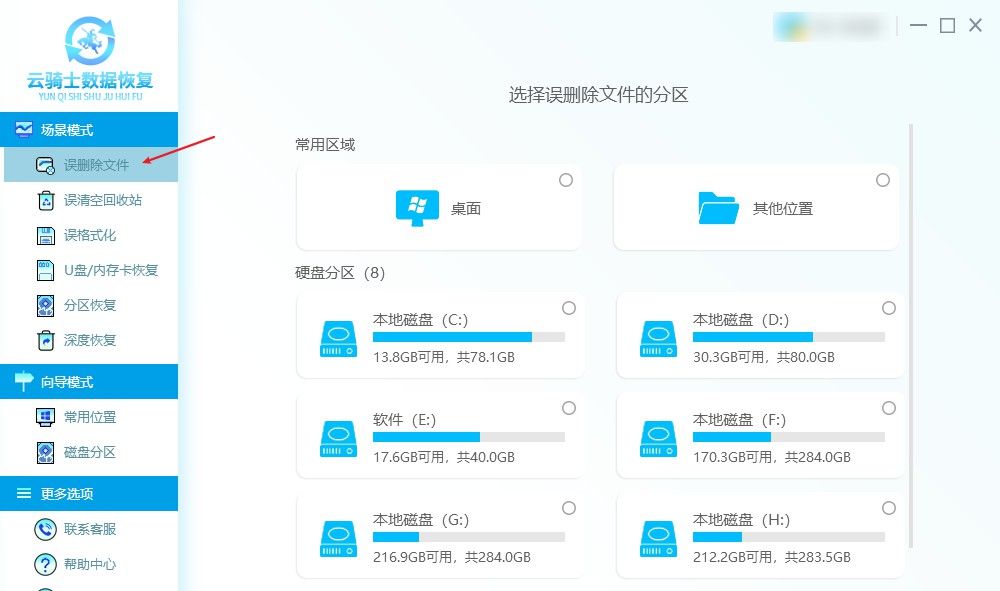Click the 云骑士数据恢复 logo icon

[90, 41]
